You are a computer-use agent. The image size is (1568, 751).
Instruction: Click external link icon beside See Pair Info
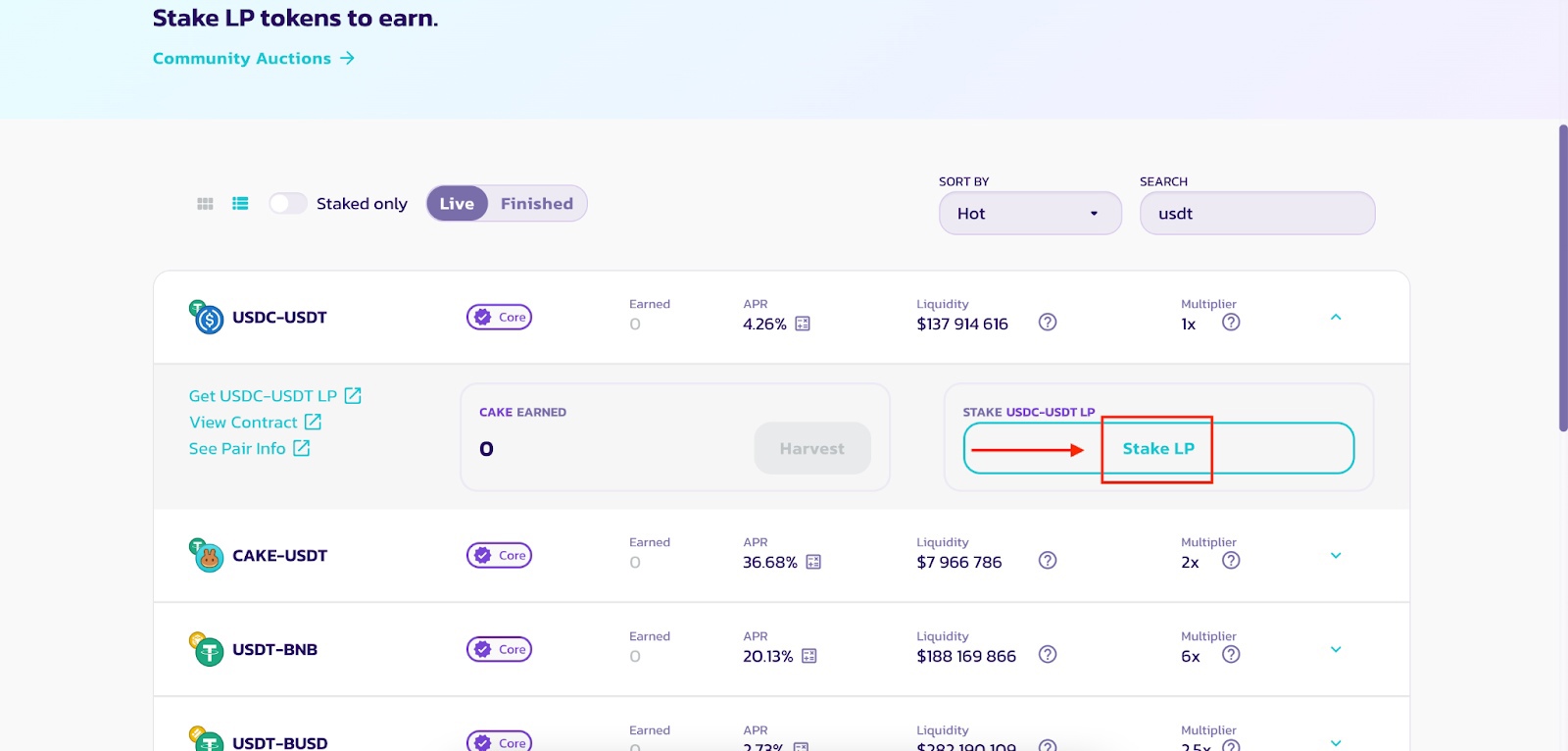(x=302, y=448)
